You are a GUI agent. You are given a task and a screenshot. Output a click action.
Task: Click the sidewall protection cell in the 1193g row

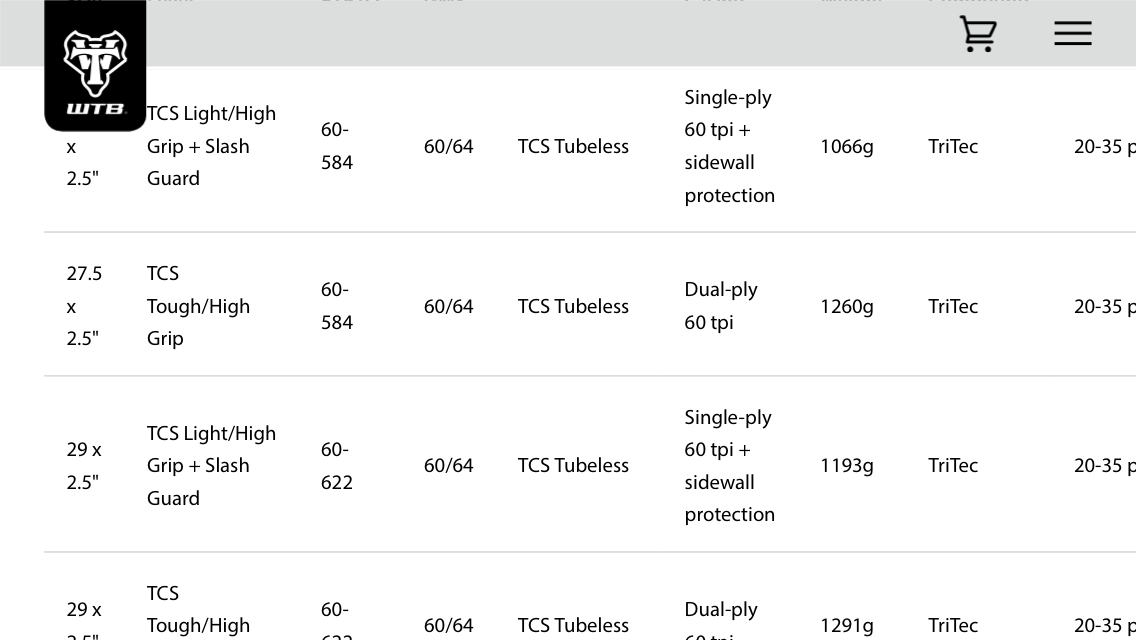pyautogui.click(x=729, y=465)
